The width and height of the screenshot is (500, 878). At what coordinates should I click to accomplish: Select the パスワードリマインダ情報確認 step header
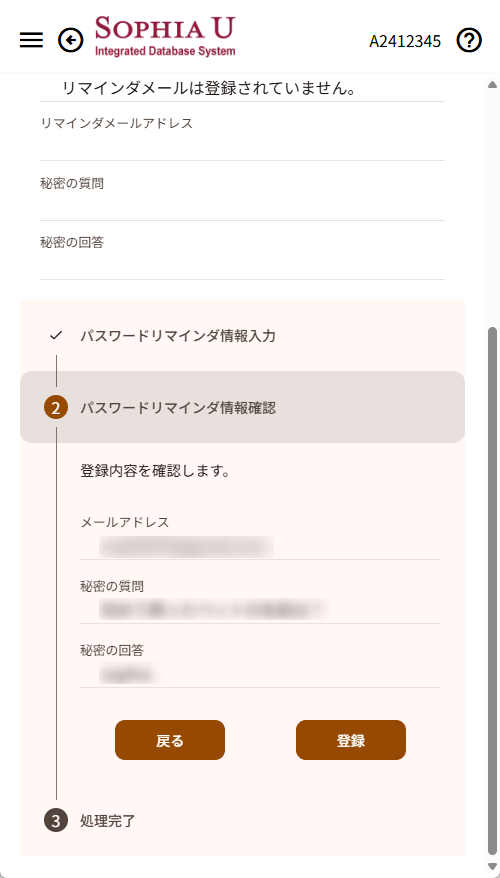[x=242, y=407]
